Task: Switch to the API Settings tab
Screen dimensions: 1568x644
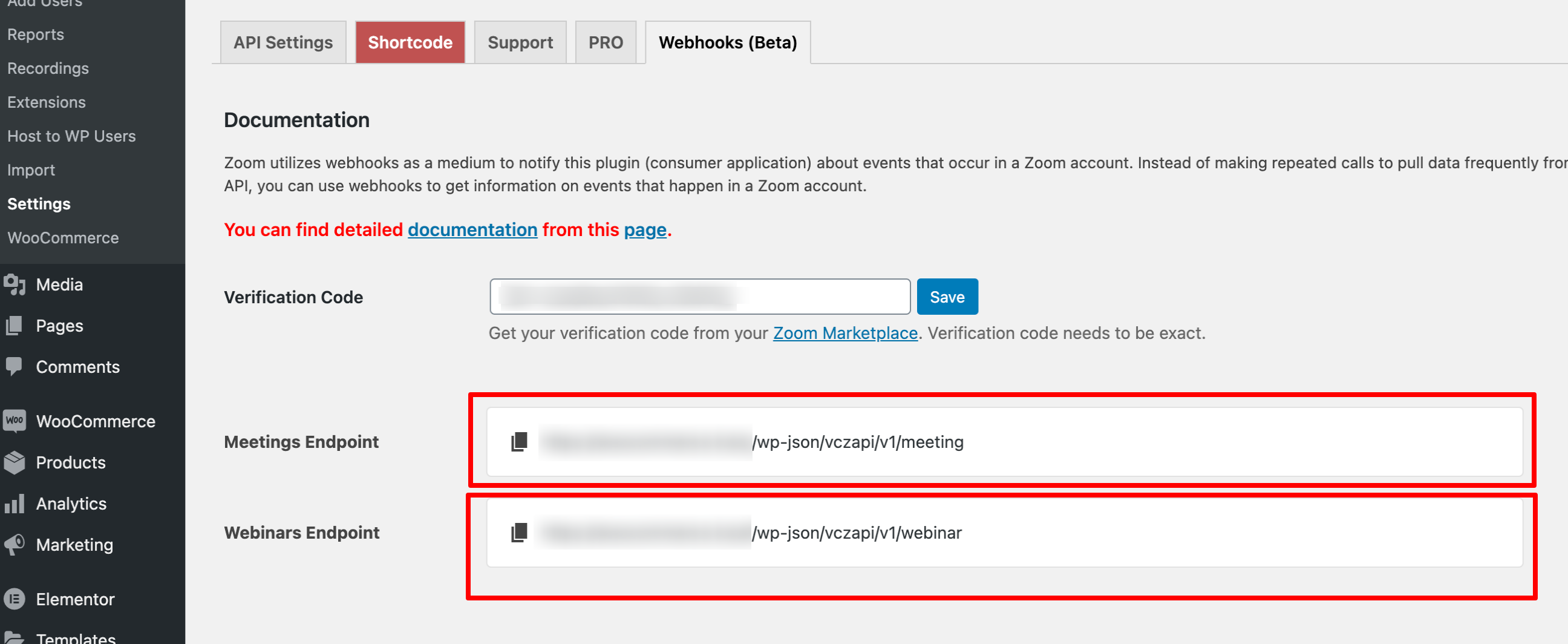Action: pyautogui.click(x=283, y=42)
